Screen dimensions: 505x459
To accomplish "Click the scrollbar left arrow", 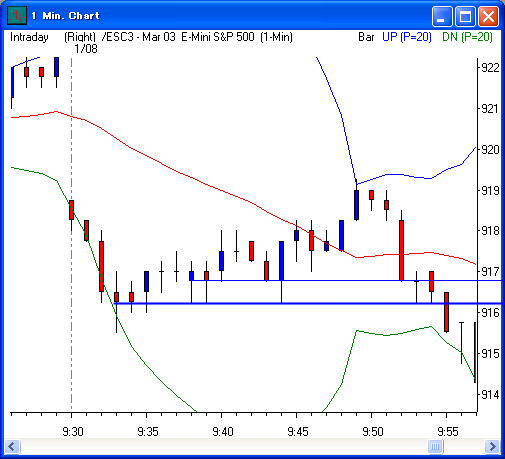I will click(x=13, y=446).
